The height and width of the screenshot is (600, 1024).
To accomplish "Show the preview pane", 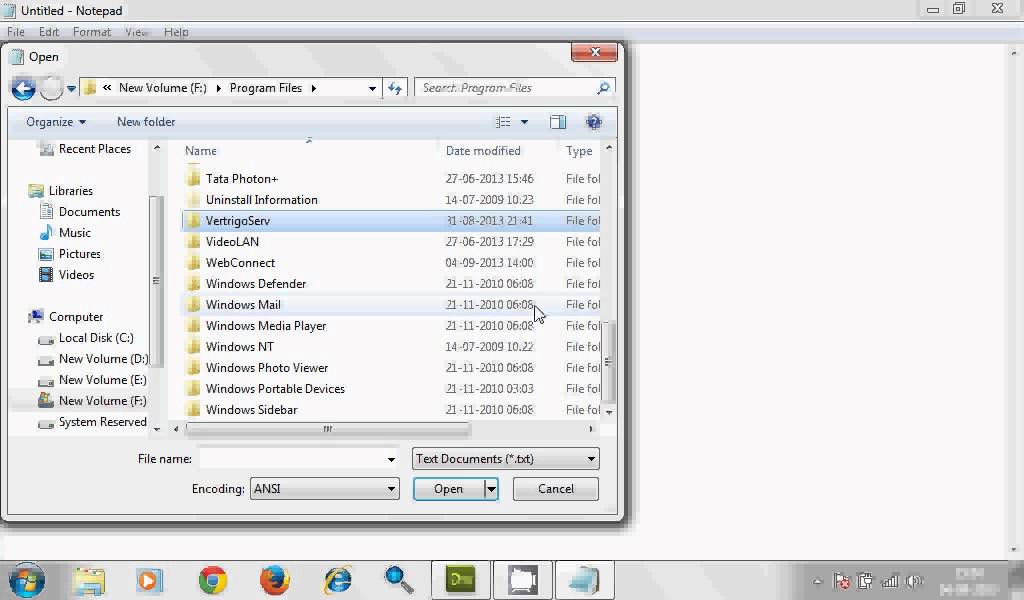I will (x=558, y=122).
